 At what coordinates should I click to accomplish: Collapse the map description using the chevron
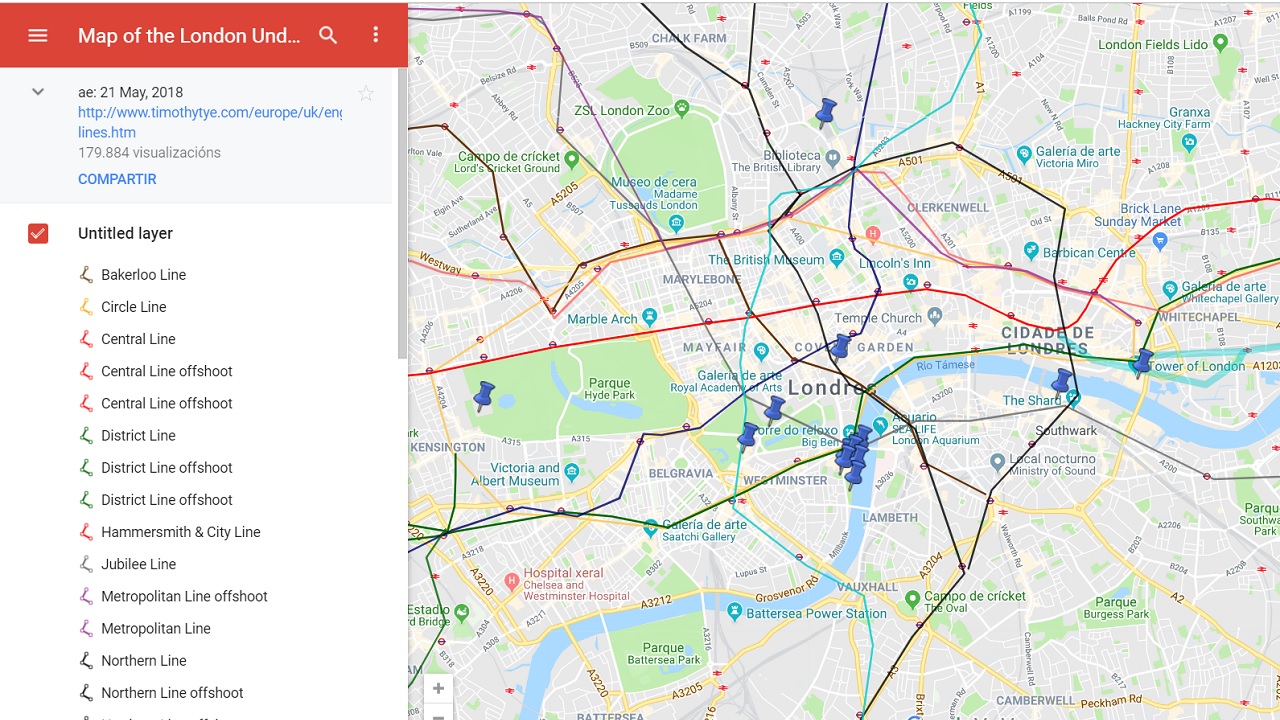click(37, 91)
